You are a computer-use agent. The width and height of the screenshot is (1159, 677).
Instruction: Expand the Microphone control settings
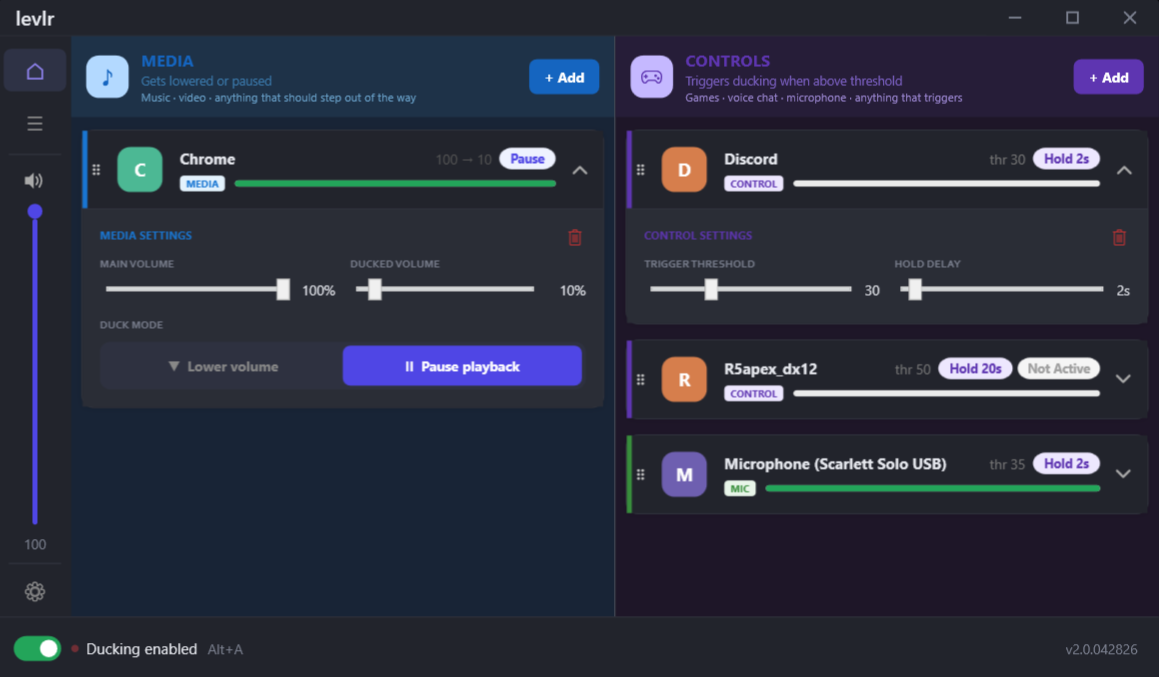[x=1124, y=474]
